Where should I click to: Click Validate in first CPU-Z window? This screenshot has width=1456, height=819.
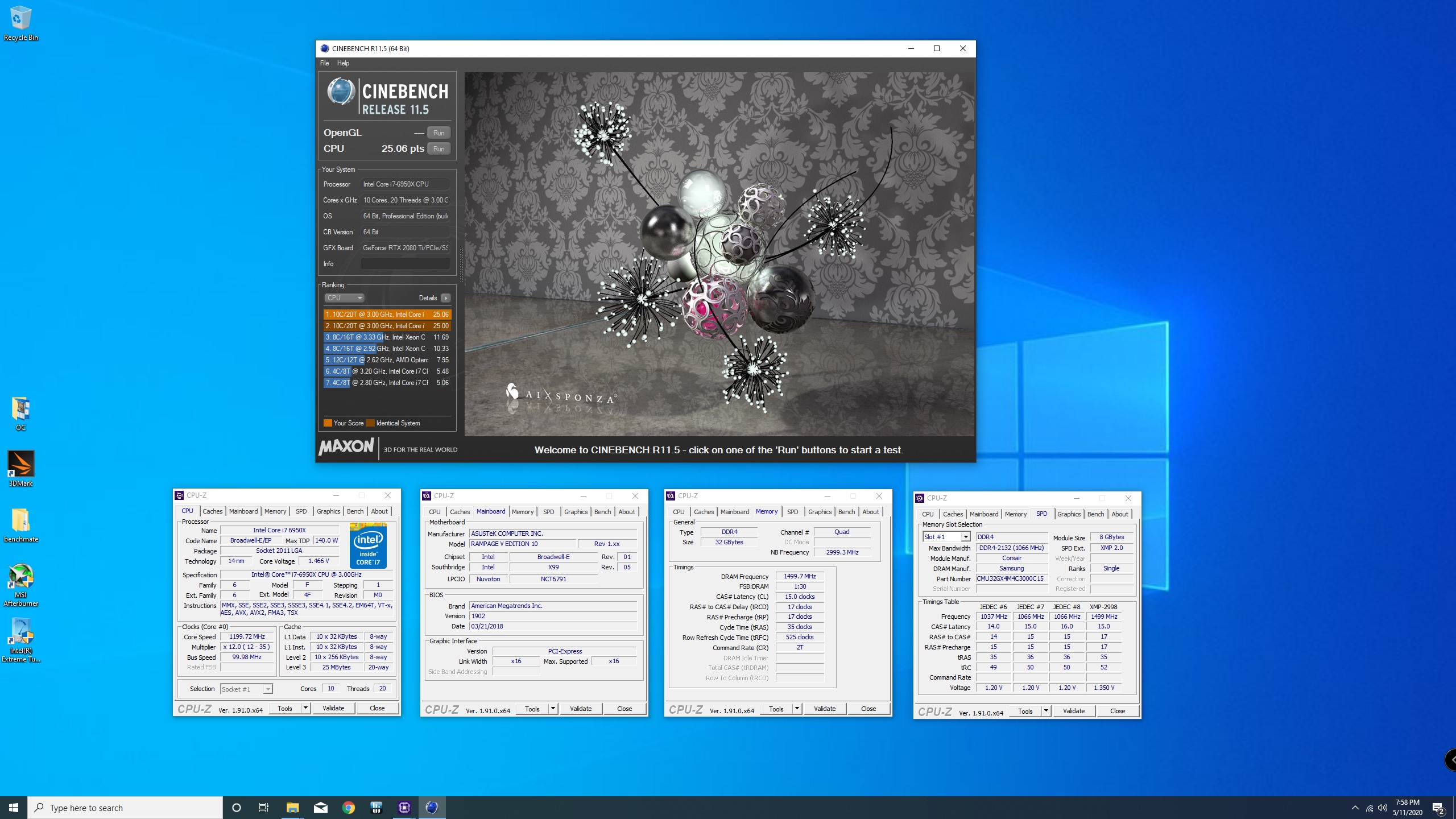pos(333,708)
